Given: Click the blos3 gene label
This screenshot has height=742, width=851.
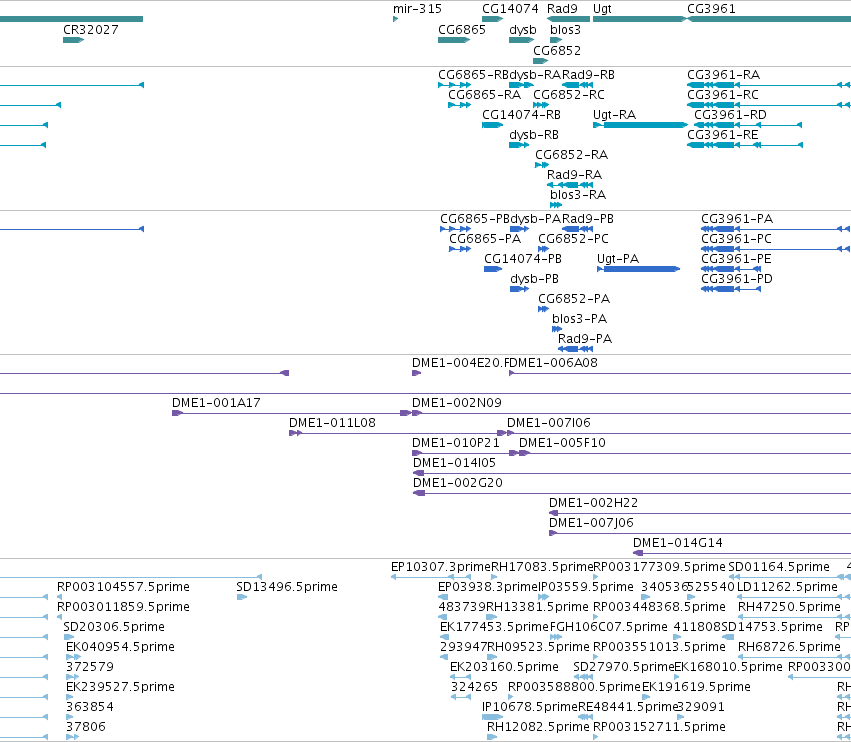Looking at the screenshot, I should [565, 29].
